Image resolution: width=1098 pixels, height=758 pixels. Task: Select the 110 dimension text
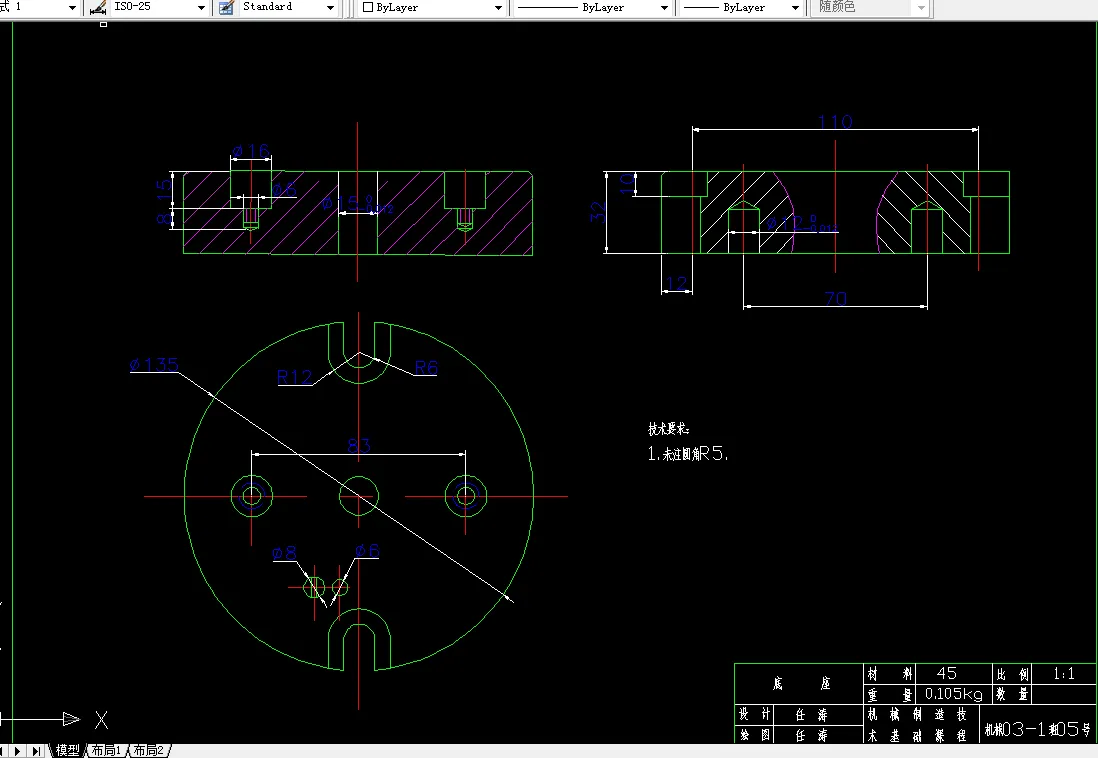pyautogui.click(x=835, y=122)
